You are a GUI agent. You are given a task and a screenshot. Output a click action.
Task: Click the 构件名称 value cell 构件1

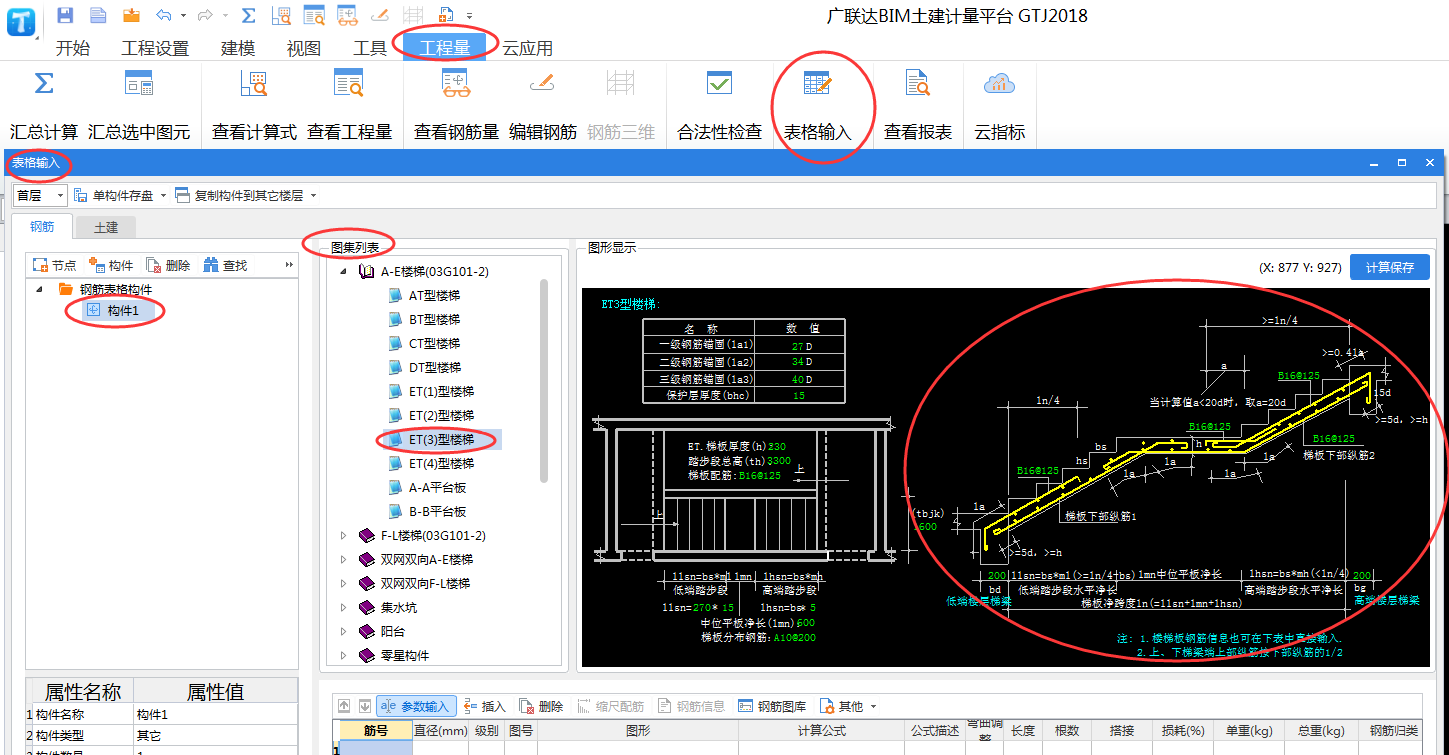(215, 715)
